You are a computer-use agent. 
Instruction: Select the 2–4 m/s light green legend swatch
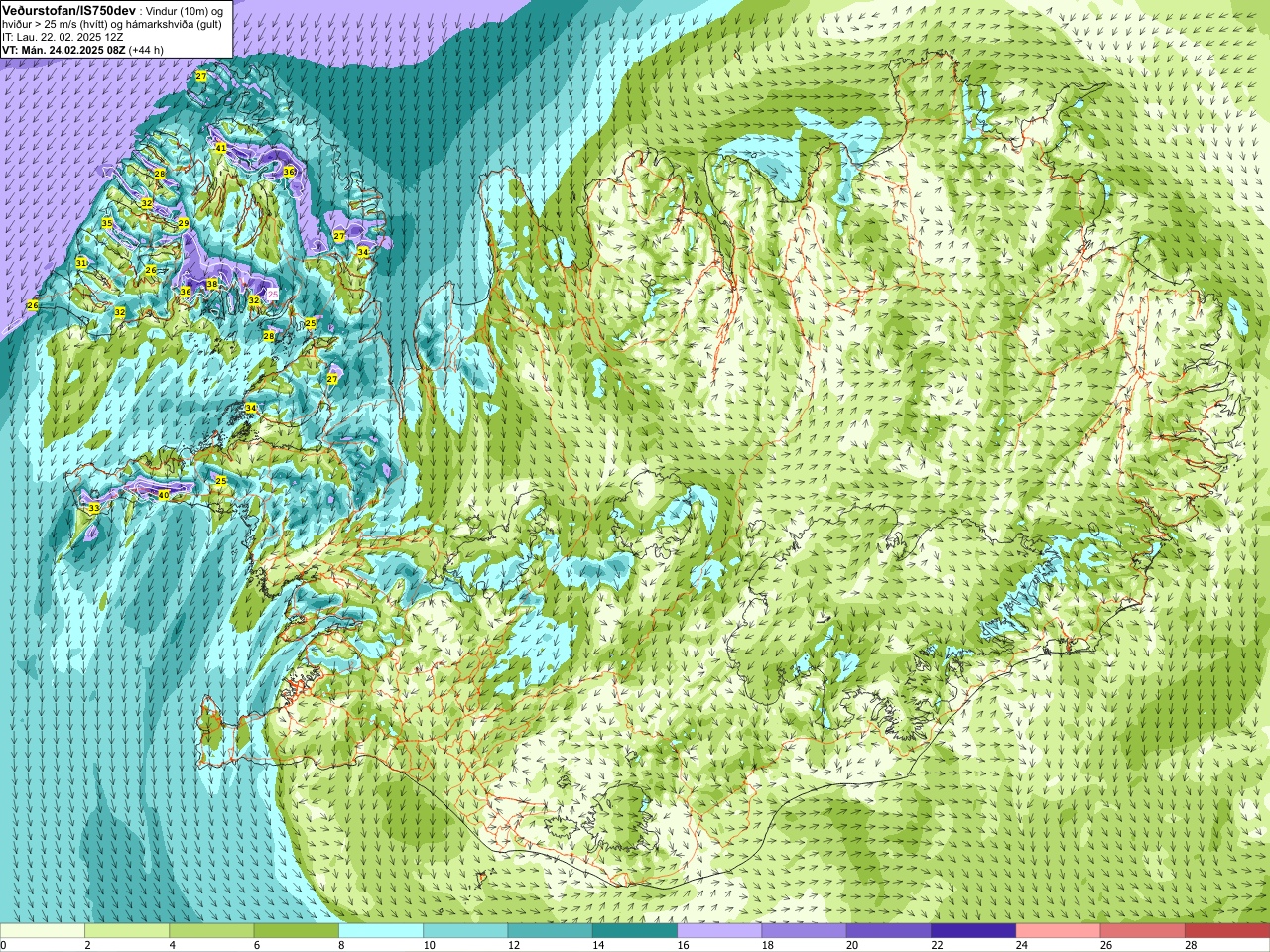click(127, 931)
